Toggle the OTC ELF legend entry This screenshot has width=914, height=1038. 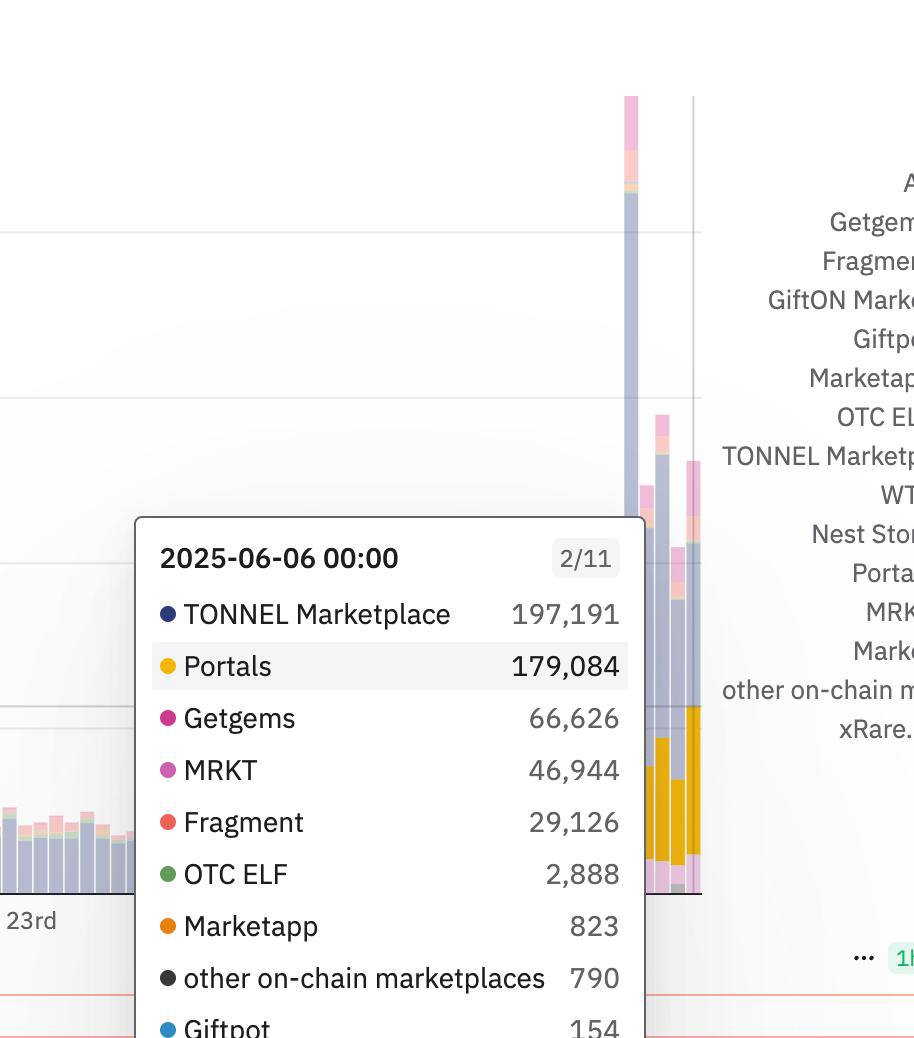[x=875, y=418]
